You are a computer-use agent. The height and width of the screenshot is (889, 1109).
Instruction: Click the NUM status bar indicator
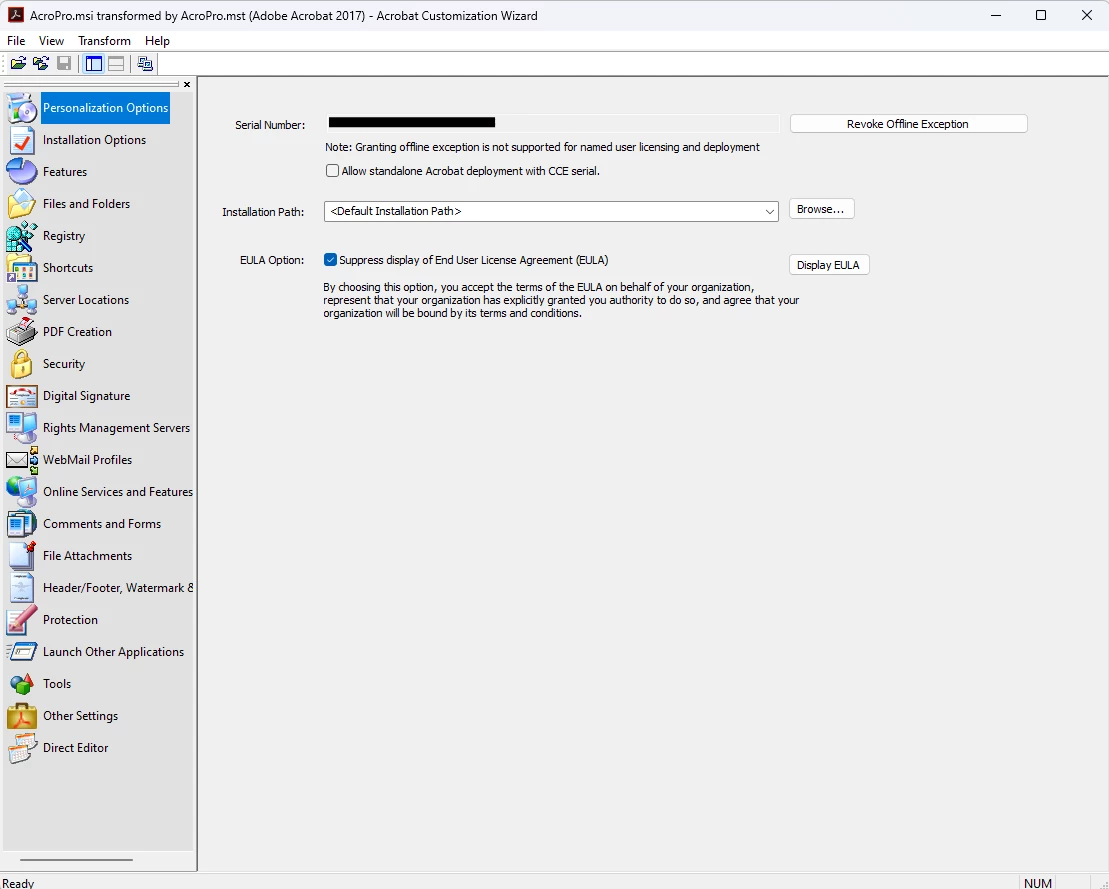click(1038, 883)
